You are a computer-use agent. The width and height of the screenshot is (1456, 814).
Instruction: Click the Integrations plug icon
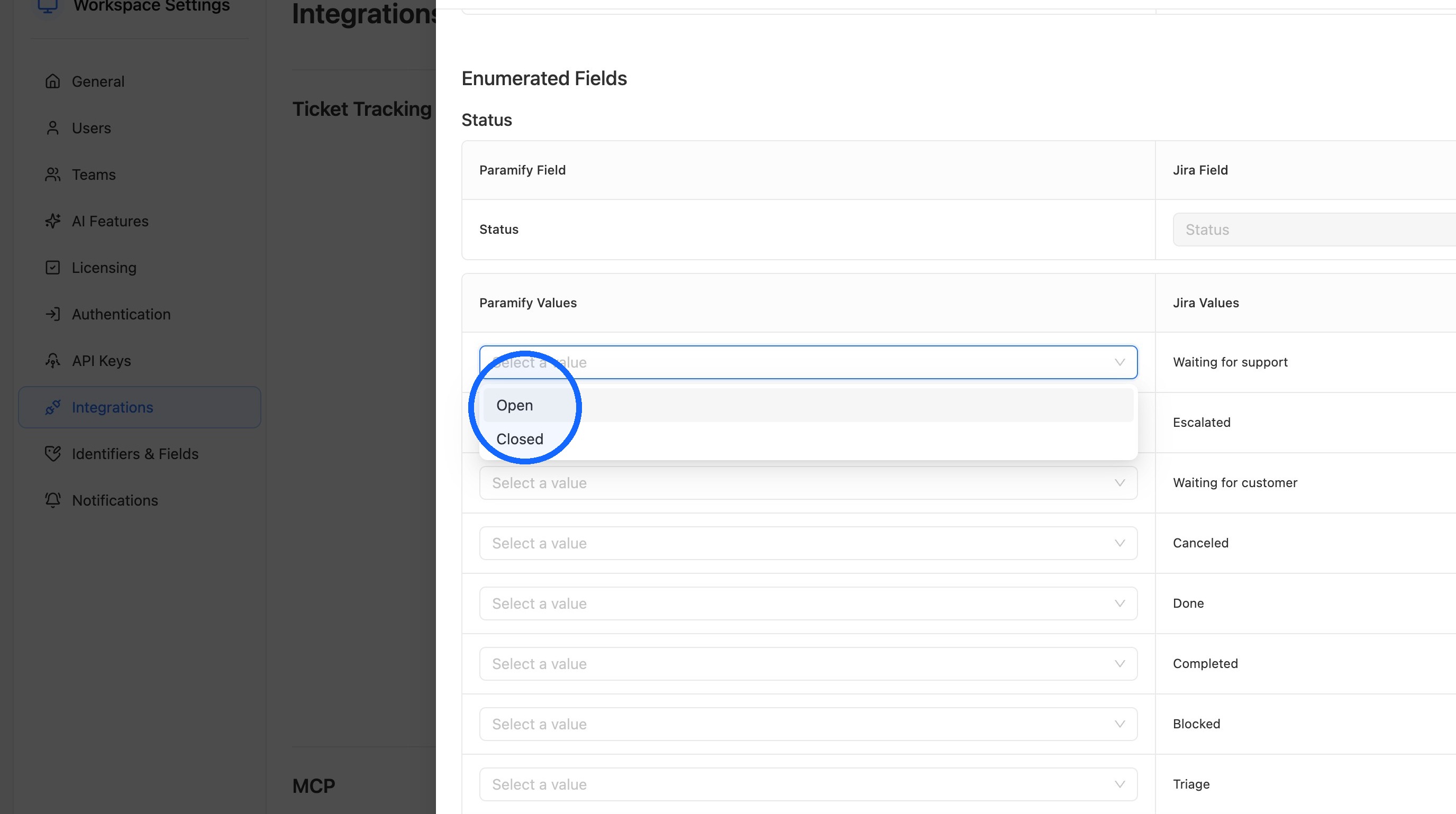coord(52,407)
